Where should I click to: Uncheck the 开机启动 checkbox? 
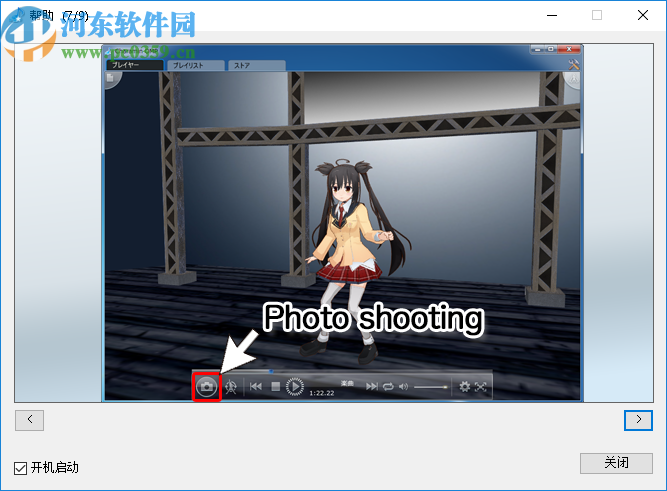click(x=20, y=468)
